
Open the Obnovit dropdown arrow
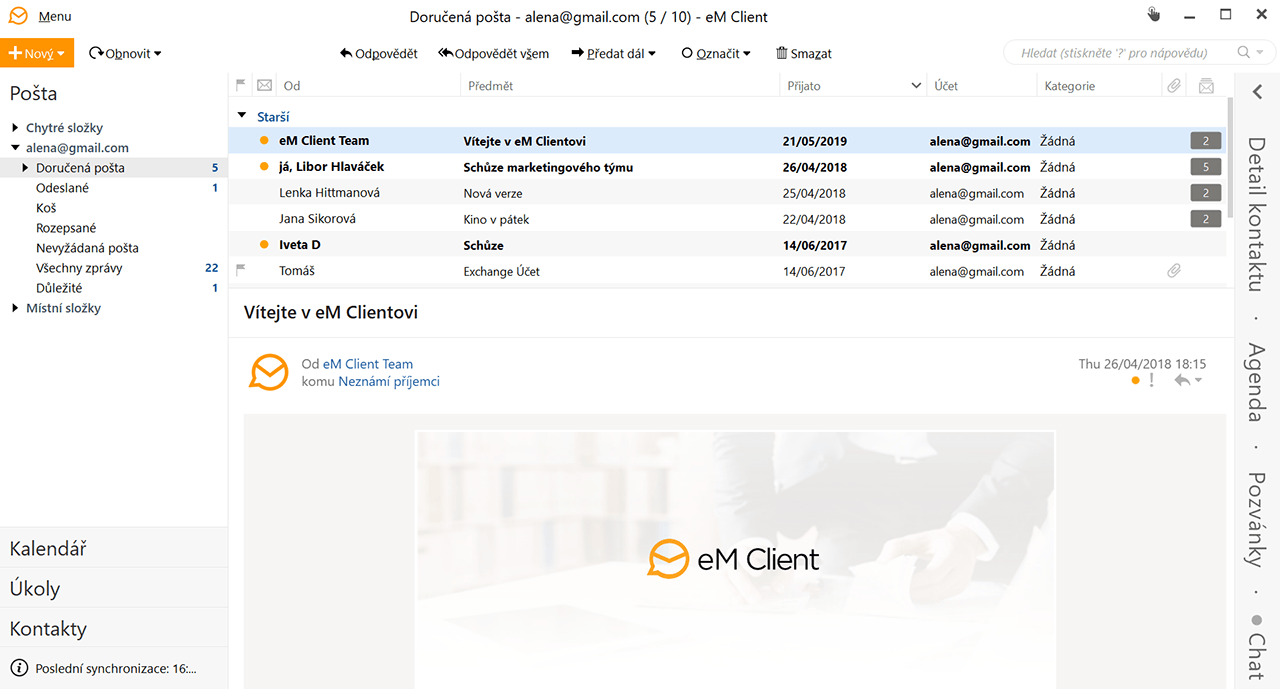click(x=157, y=54)
